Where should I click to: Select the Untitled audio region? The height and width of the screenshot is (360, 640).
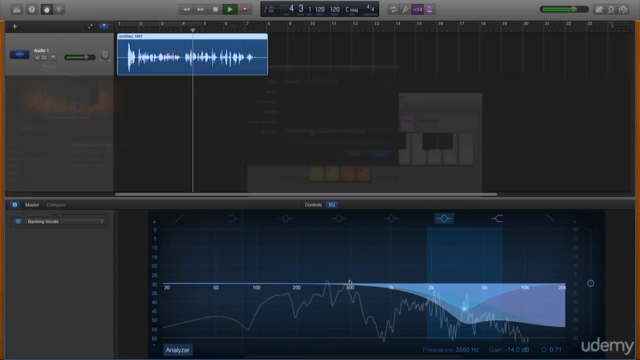(x=192, y=54)
